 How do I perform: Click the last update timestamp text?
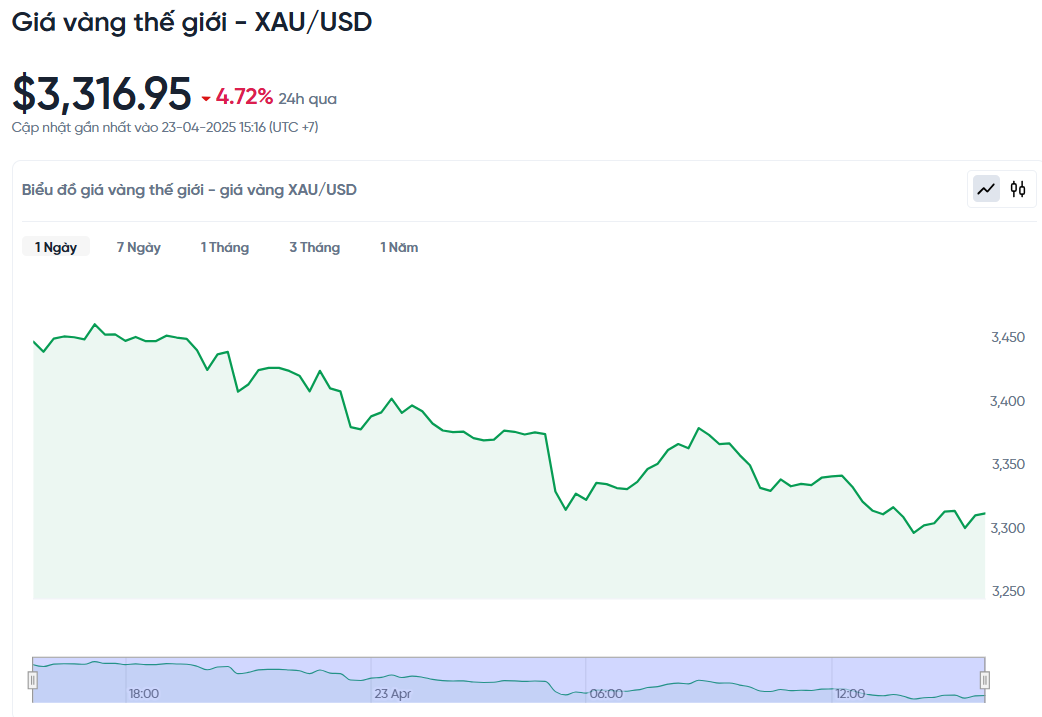click(x=165, y=127)
